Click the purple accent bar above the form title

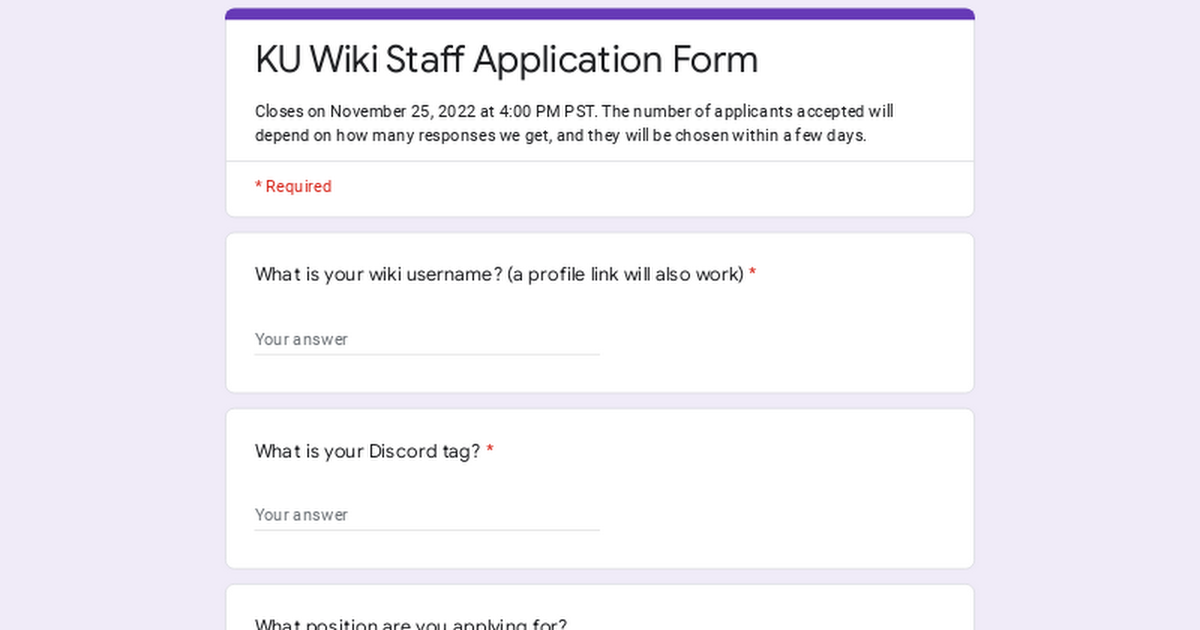tap(600, 14)
